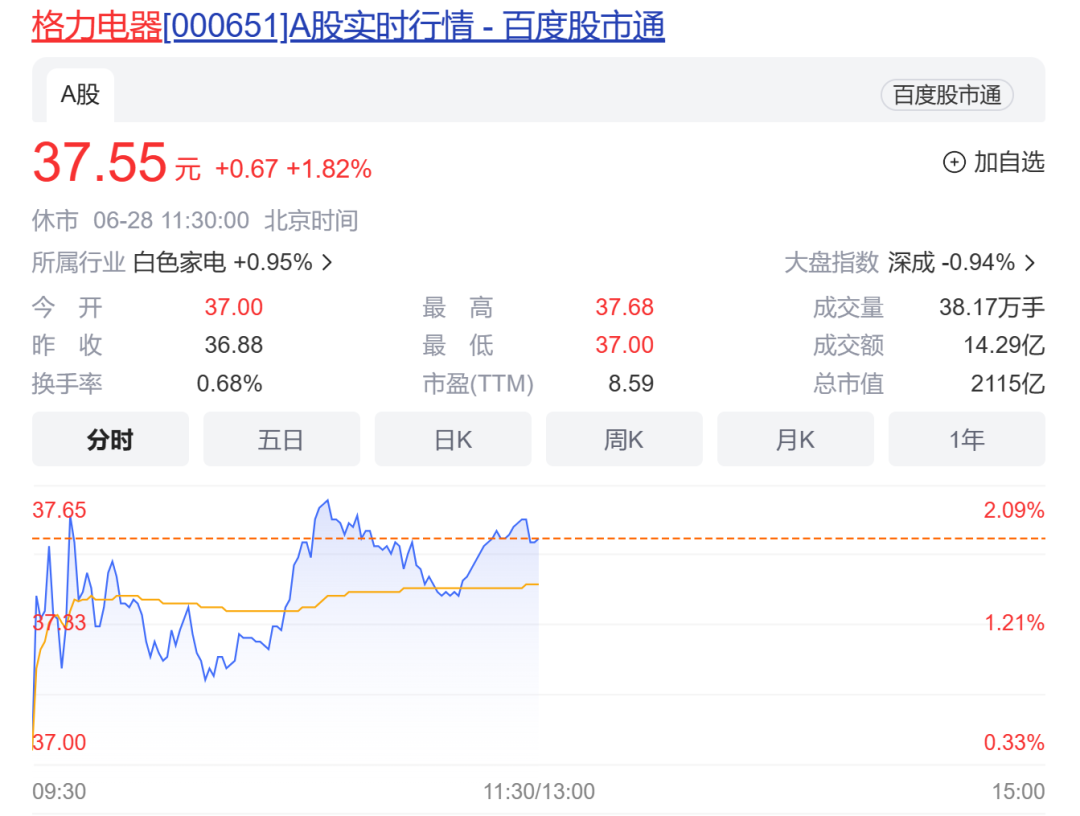Switch to the 1年 chart tab
This screenshot has height=816, width=1080.
966,439
